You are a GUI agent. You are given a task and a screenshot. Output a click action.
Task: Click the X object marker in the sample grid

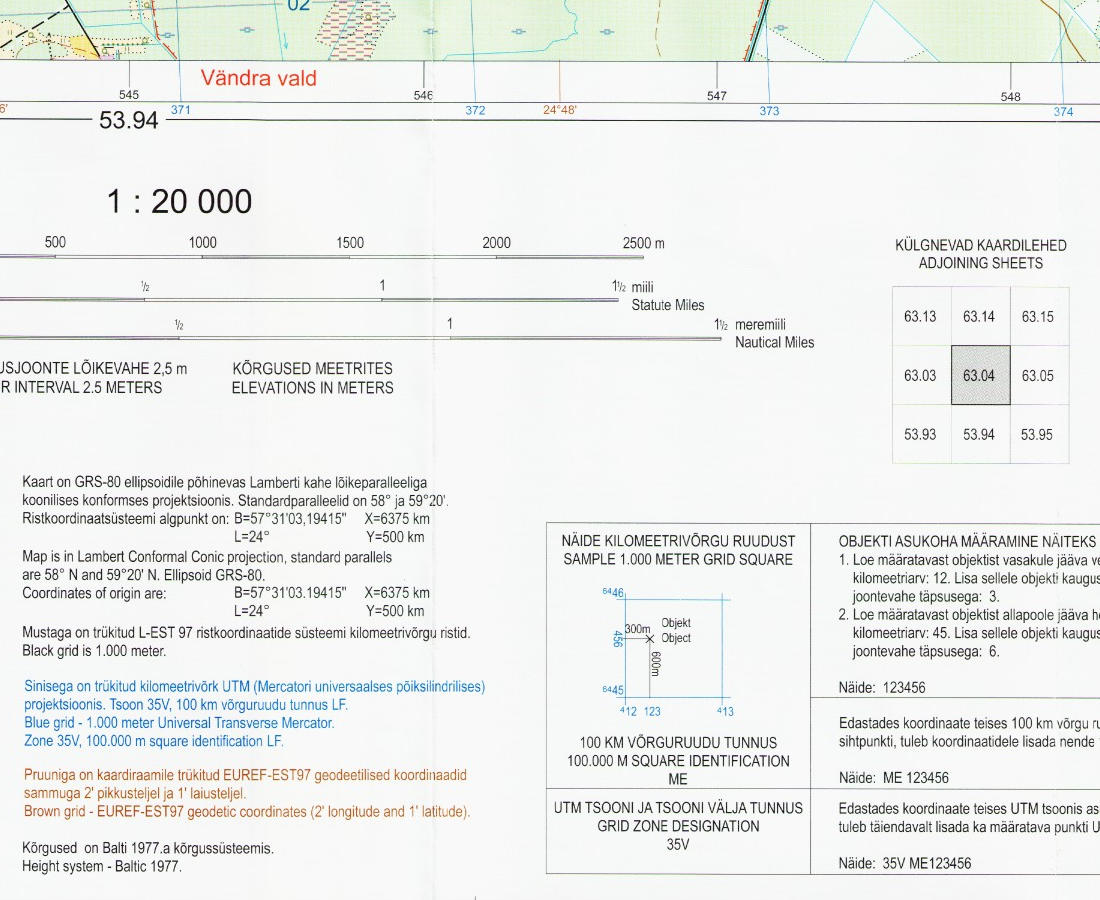pyautogui.click(x=650, y=638)
